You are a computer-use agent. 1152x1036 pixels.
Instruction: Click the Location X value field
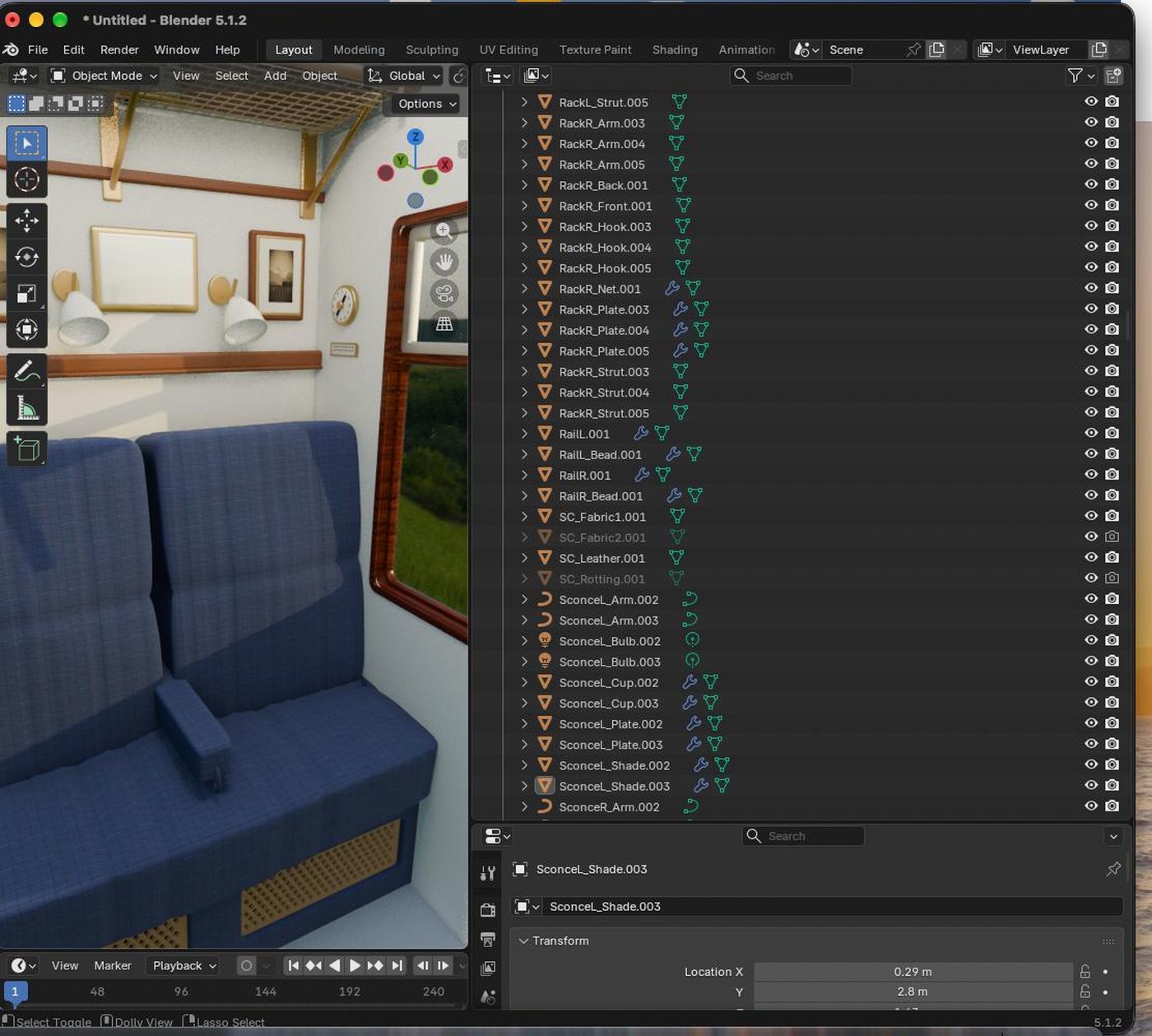tap(913, 972)
